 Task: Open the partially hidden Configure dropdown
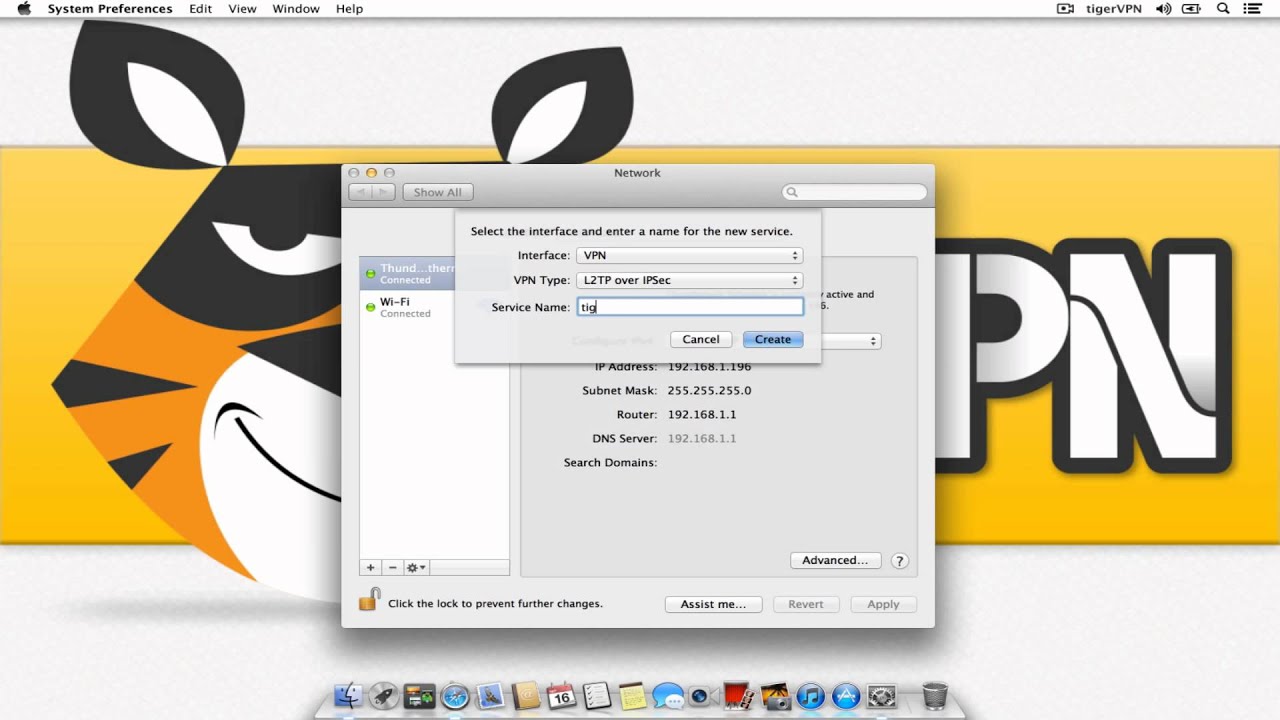tap(851, 341)
